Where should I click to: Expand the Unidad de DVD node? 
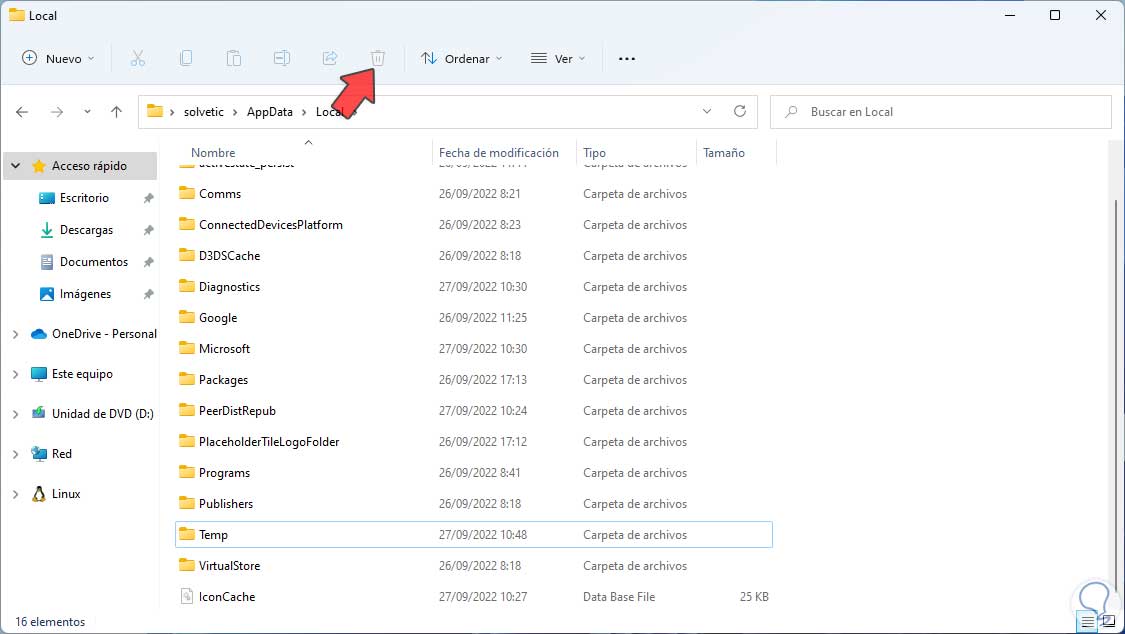[x=16, y=414]
